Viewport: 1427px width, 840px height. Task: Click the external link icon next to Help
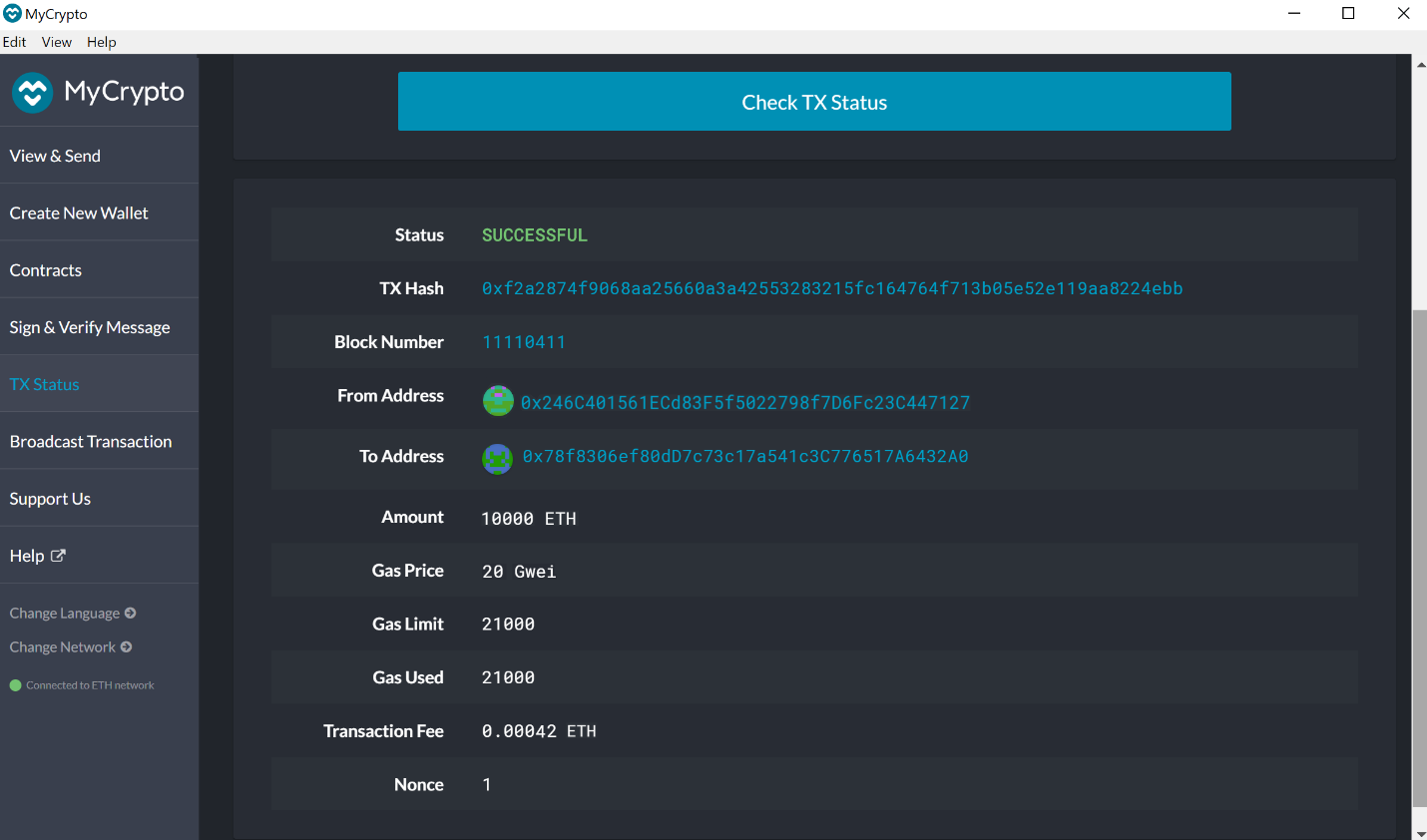coord(59,554)
